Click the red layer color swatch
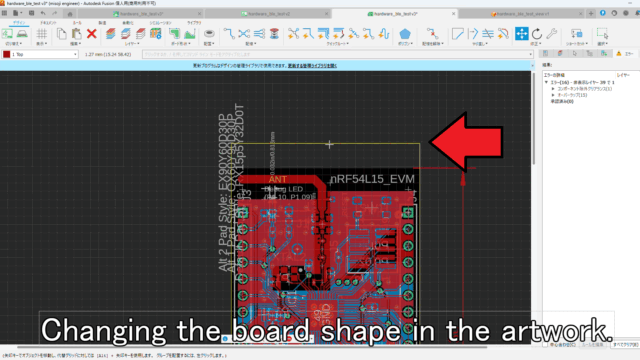640x360 pixels. pyautogui.click(x=7, y=54)
